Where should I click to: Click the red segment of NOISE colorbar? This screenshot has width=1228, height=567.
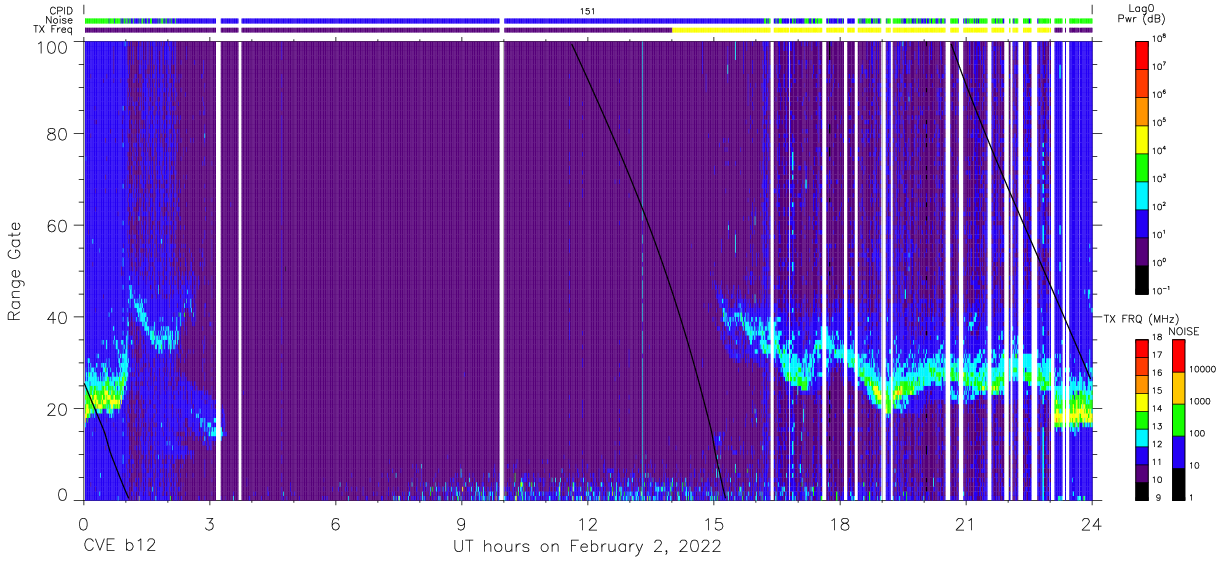coord(1179,355)
